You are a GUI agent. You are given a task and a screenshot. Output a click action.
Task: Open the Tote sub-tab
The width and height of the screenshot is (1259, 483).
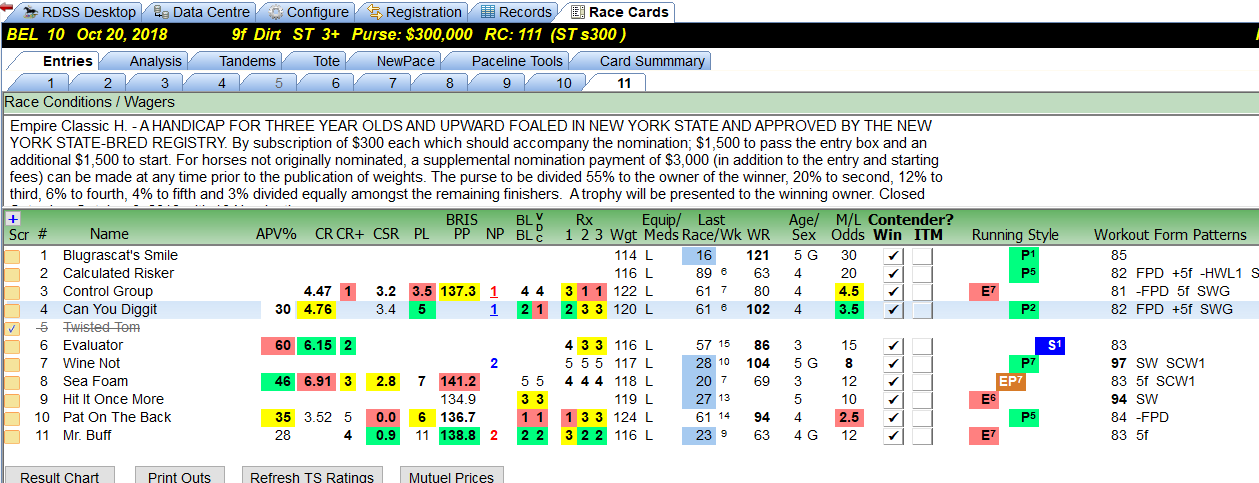(326, 61)
